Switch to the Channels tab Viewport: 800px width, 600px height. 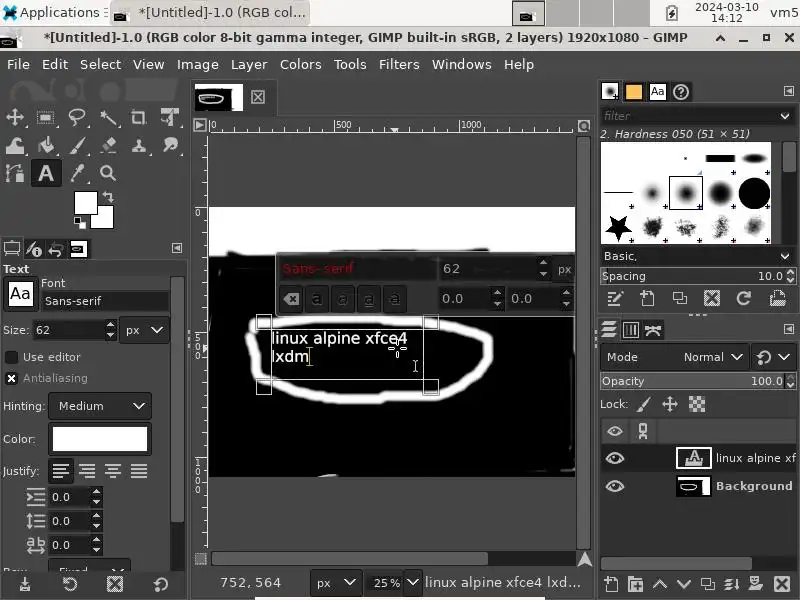[631, 330]
